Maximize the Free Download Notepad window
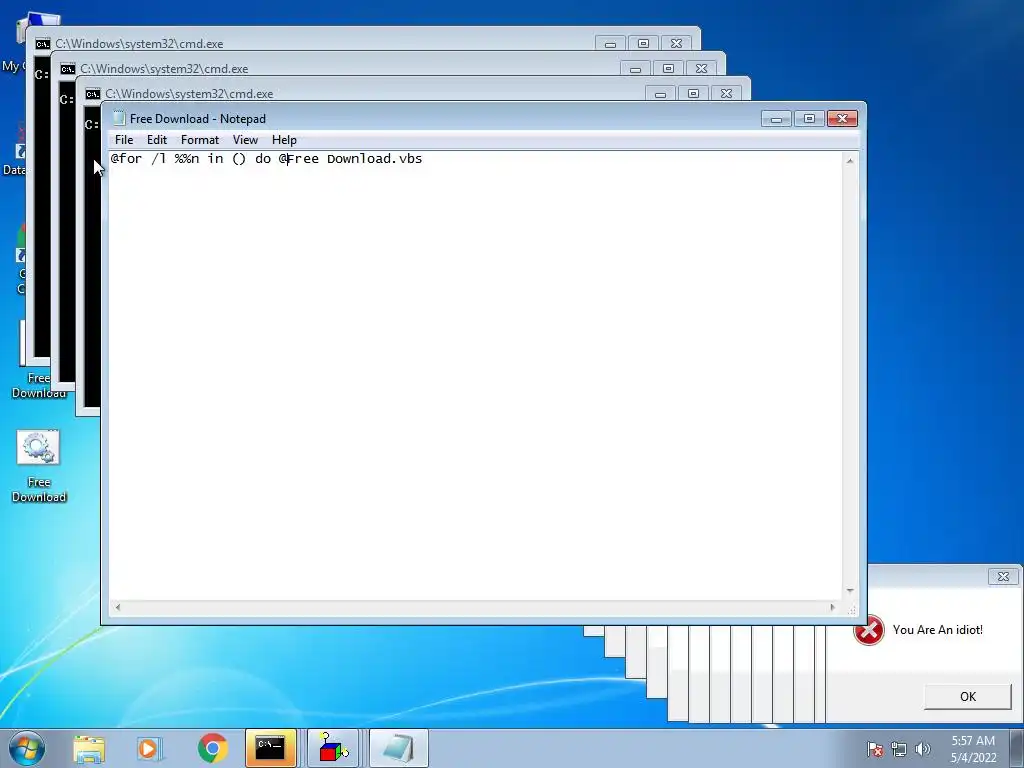The image size is (1024, 768). (x=809, y=119)
